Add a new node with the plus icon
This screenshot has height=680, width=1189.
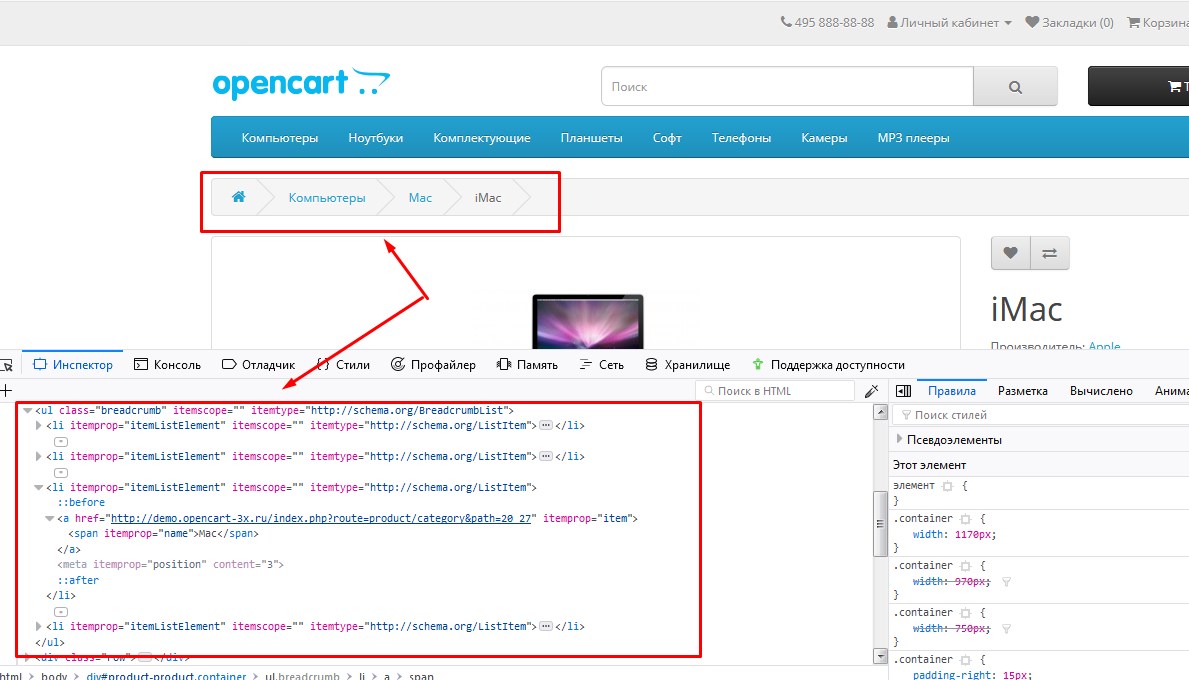(x=6, y=391)
